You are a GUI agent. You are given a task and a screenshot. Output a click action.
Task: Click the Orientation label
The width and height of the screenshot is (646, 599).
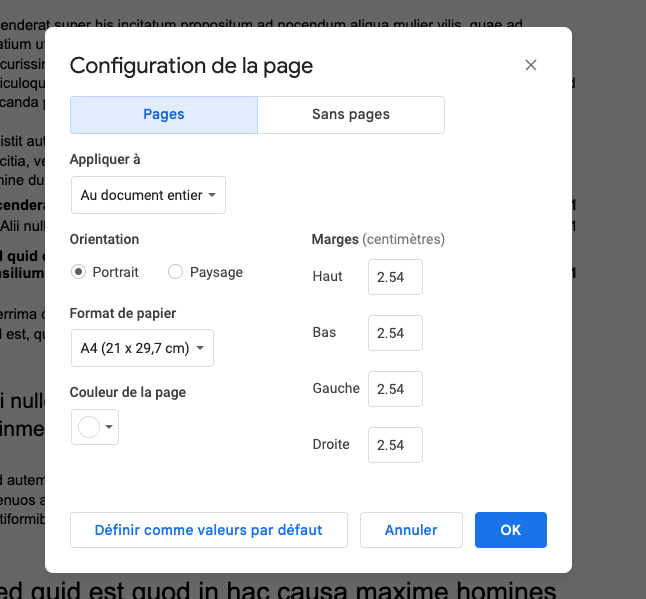104,239
